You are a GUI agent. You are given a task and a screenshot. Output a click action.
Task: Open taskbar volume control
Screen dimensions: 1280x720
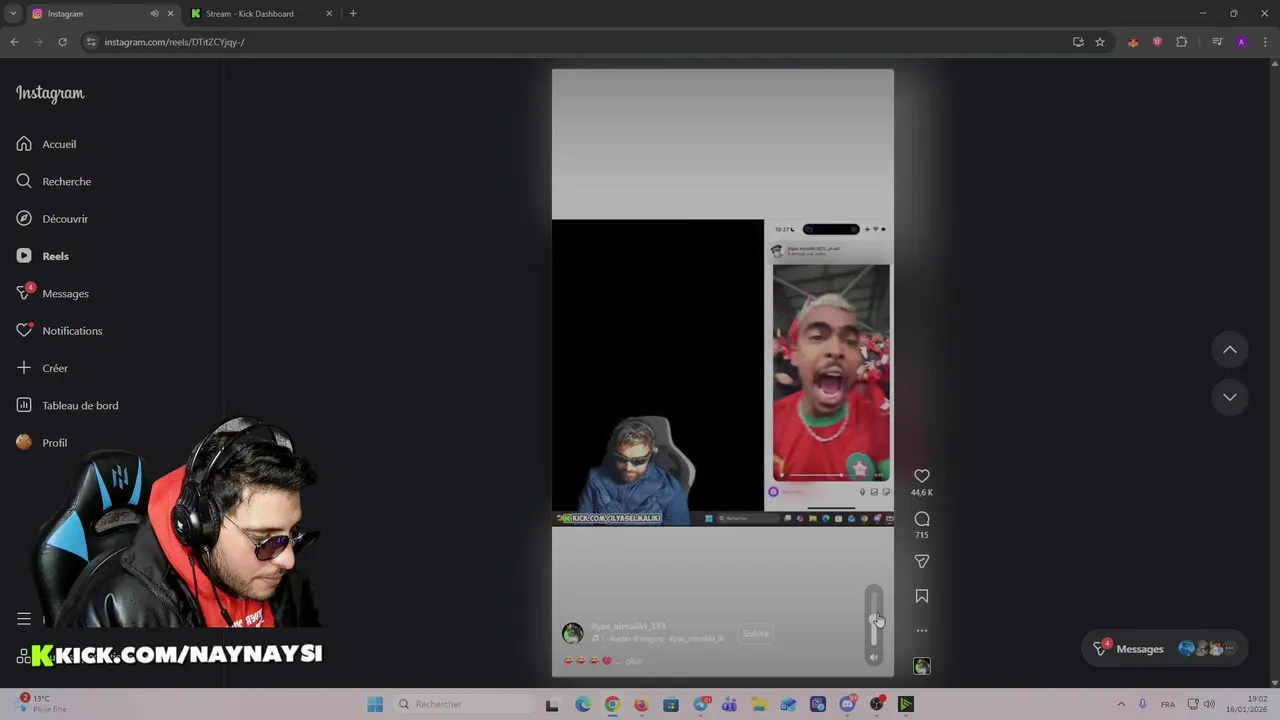click(1209, 704)
